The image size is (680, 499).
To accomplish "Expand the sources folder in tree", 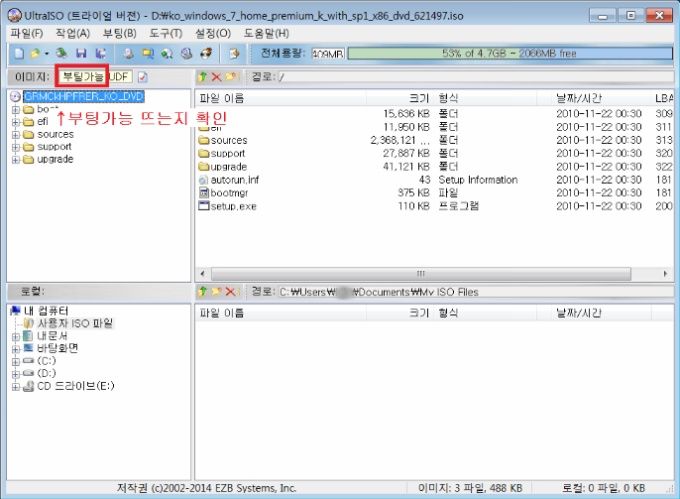I will (16, 135).
